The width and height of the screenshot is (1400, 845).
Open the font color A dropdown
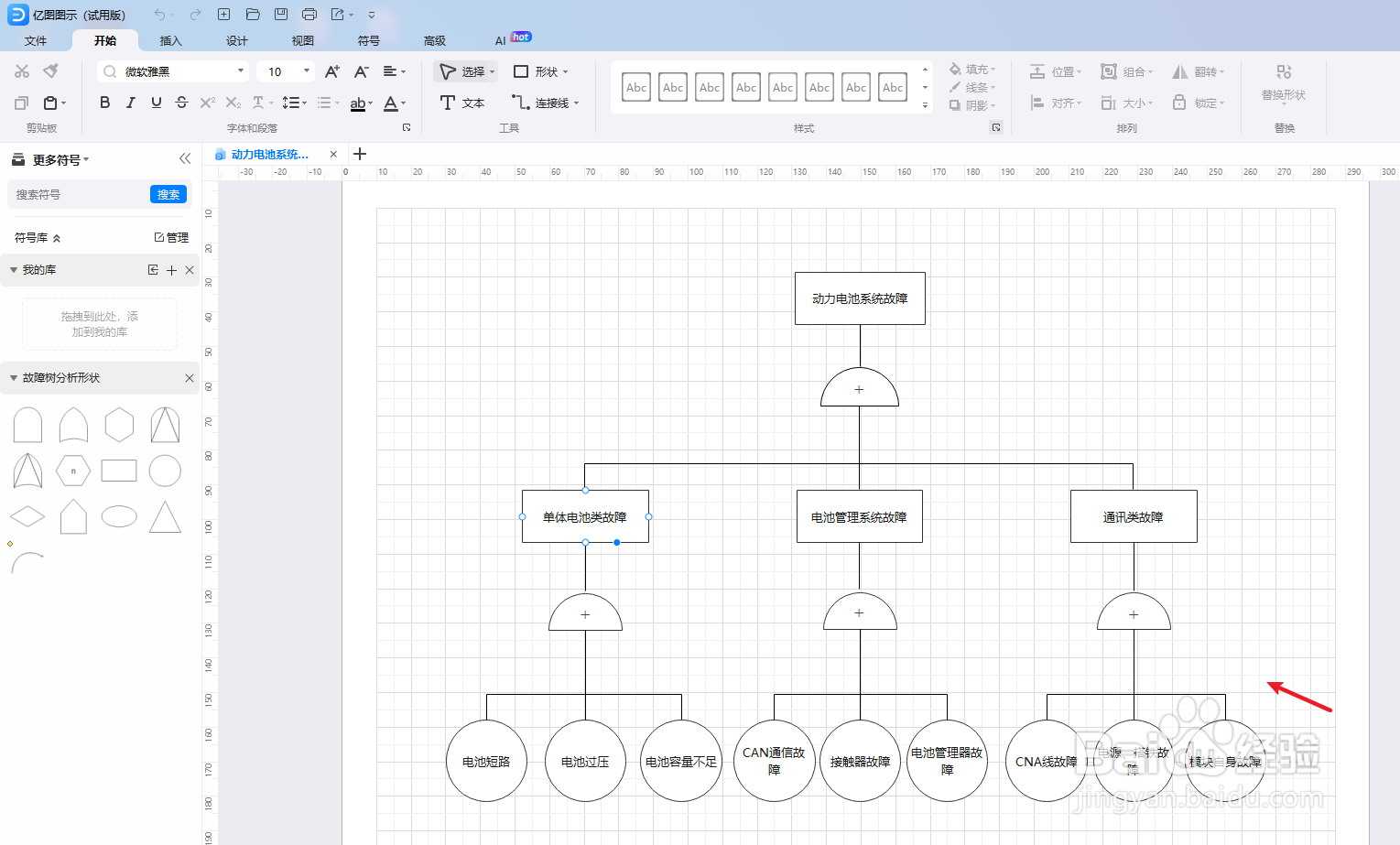pyautogui.click(x=394, y=103)
